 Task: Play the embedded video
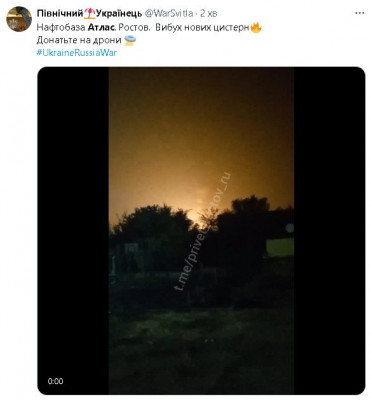(201, 231)
